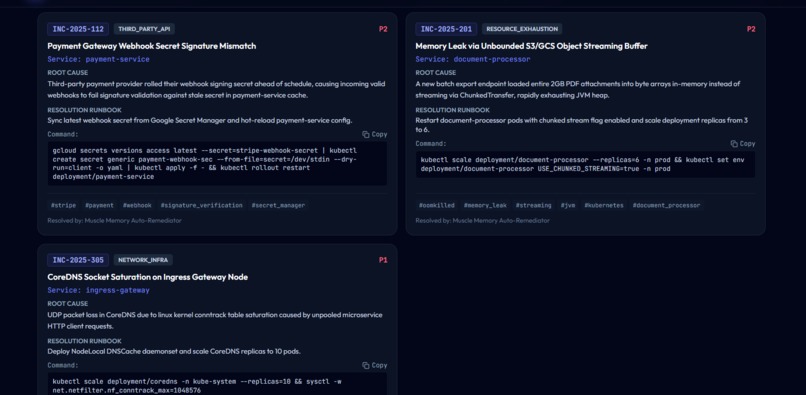Screen dimensions: 806x395
Task: Open Payment Gateway Webhook Secret Signature Mismatch title
Action: click(152, 46)
